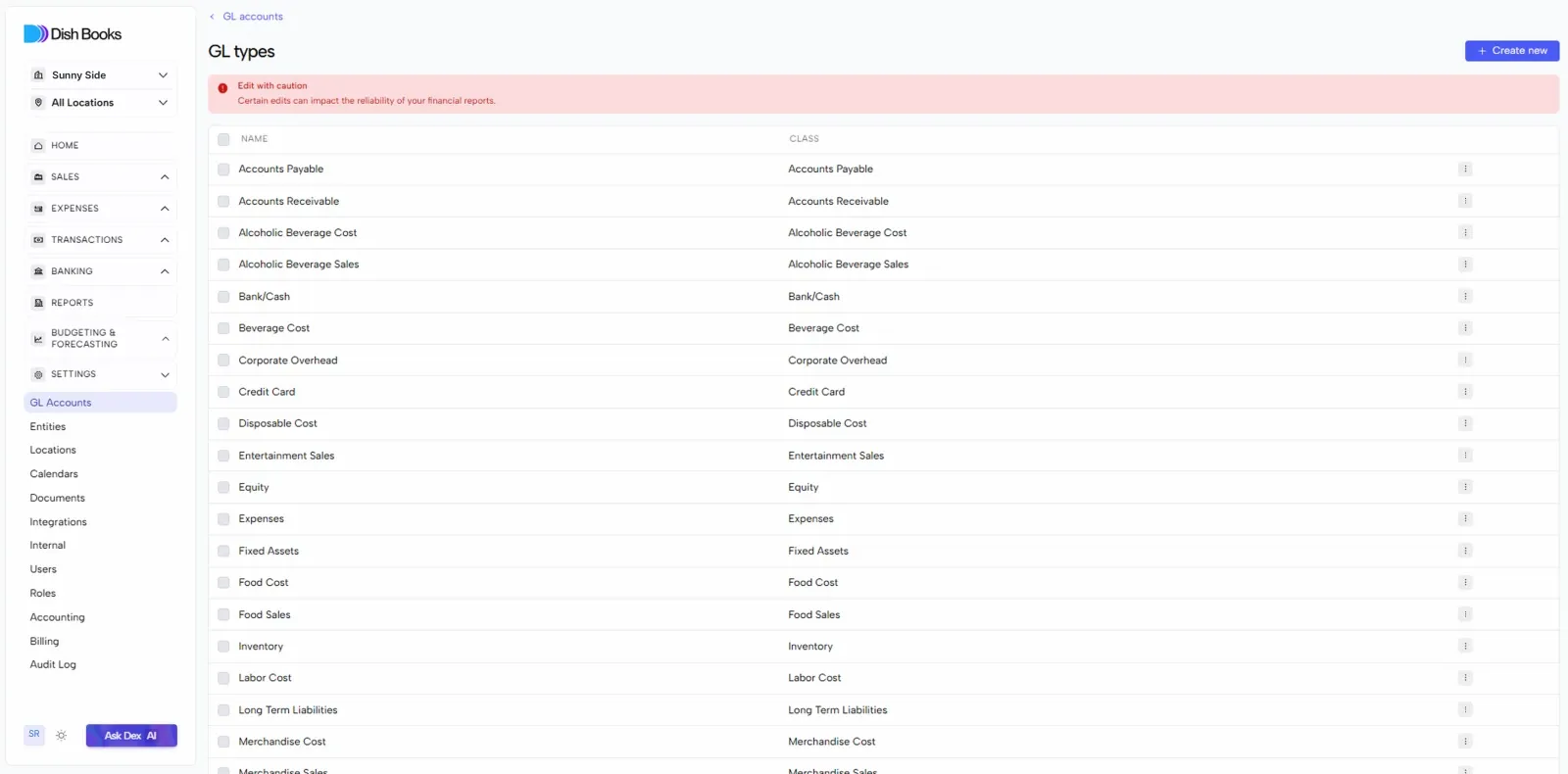1568x774 pixels.
Task: Open Roles settings page
Action: pyautogui.click(x=43, y=594)
